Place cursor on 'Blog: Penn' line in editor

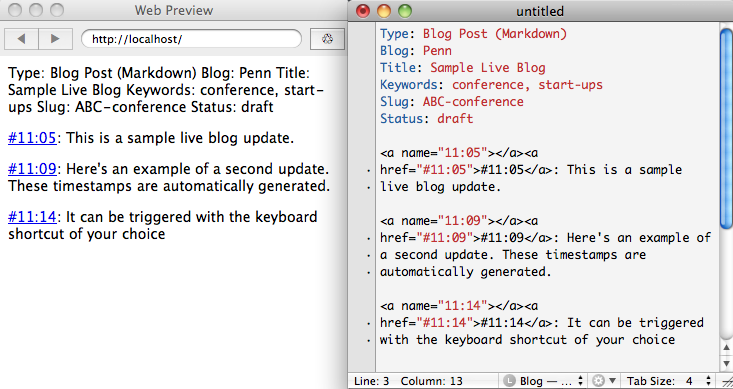pos(416,50)
